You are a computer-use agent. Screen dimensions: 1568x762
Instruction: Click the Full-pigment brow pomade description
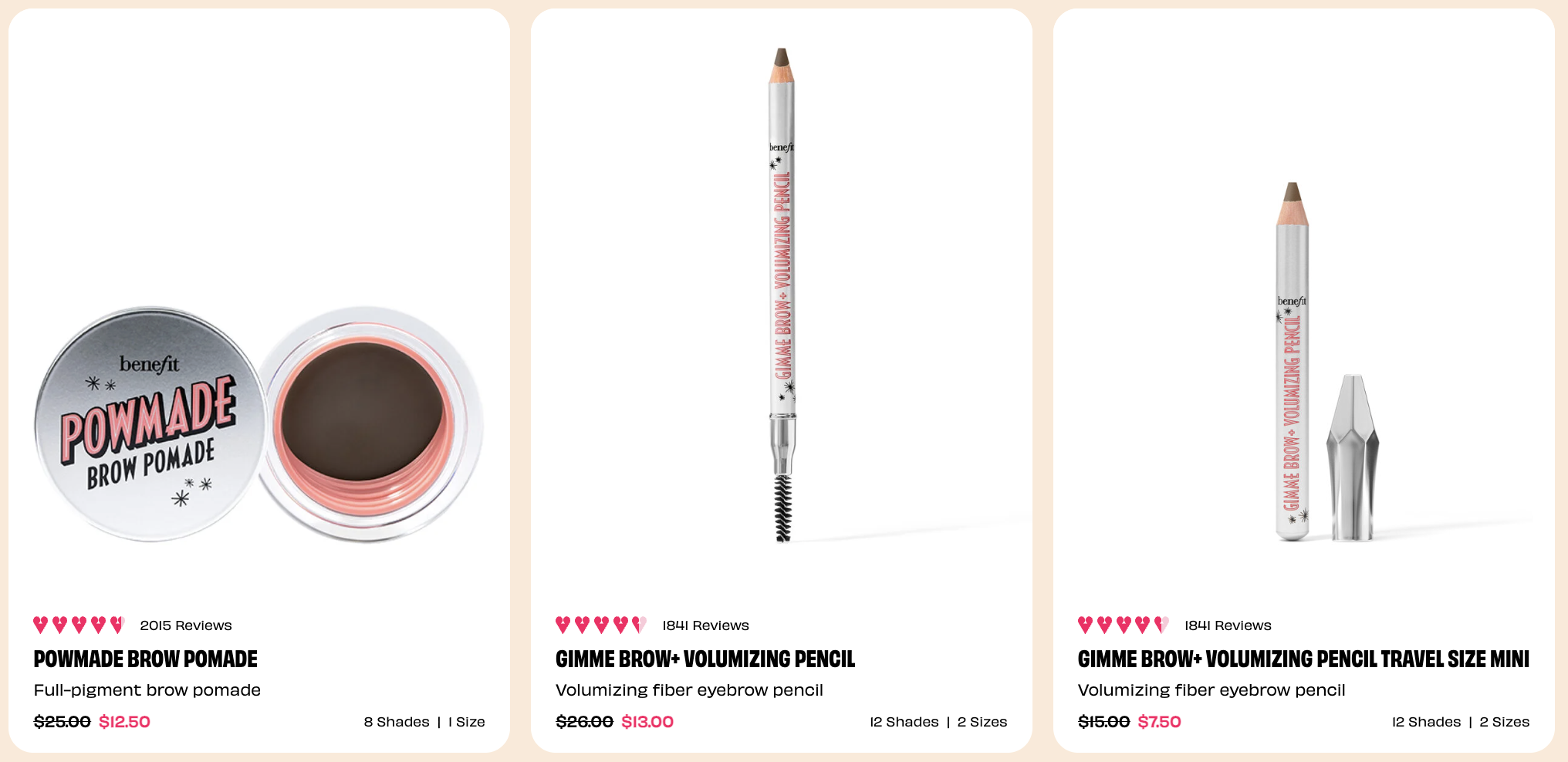[x=147, y=690]
